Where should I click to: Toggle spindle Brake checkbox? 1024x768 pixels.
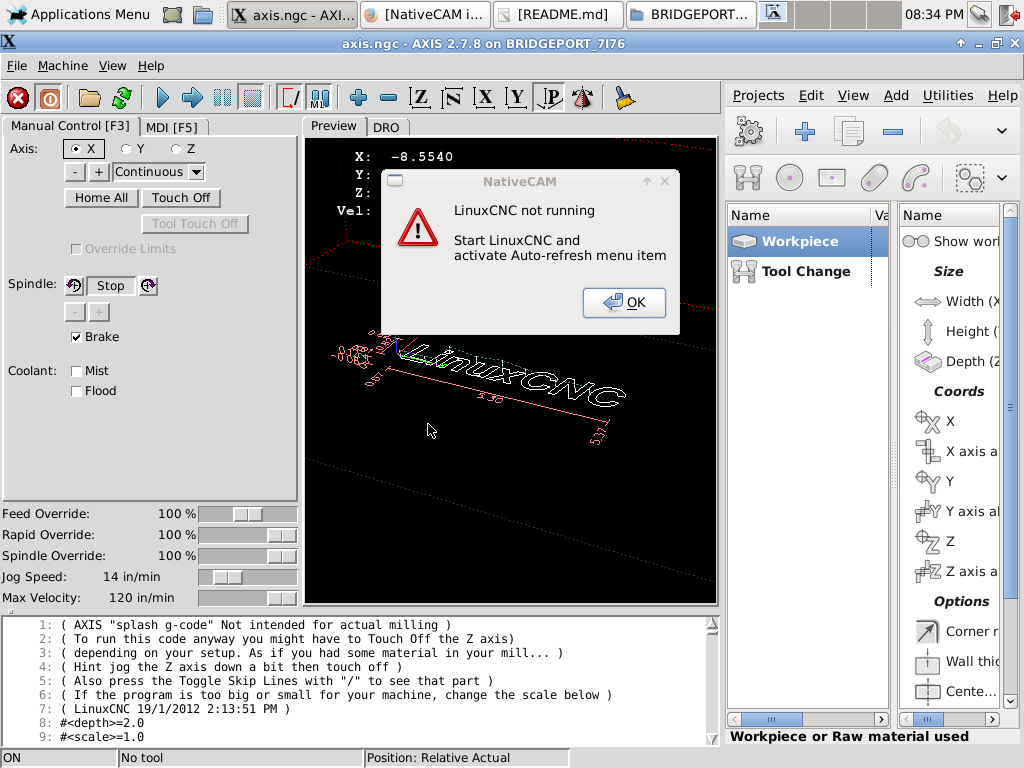(76, 337)
